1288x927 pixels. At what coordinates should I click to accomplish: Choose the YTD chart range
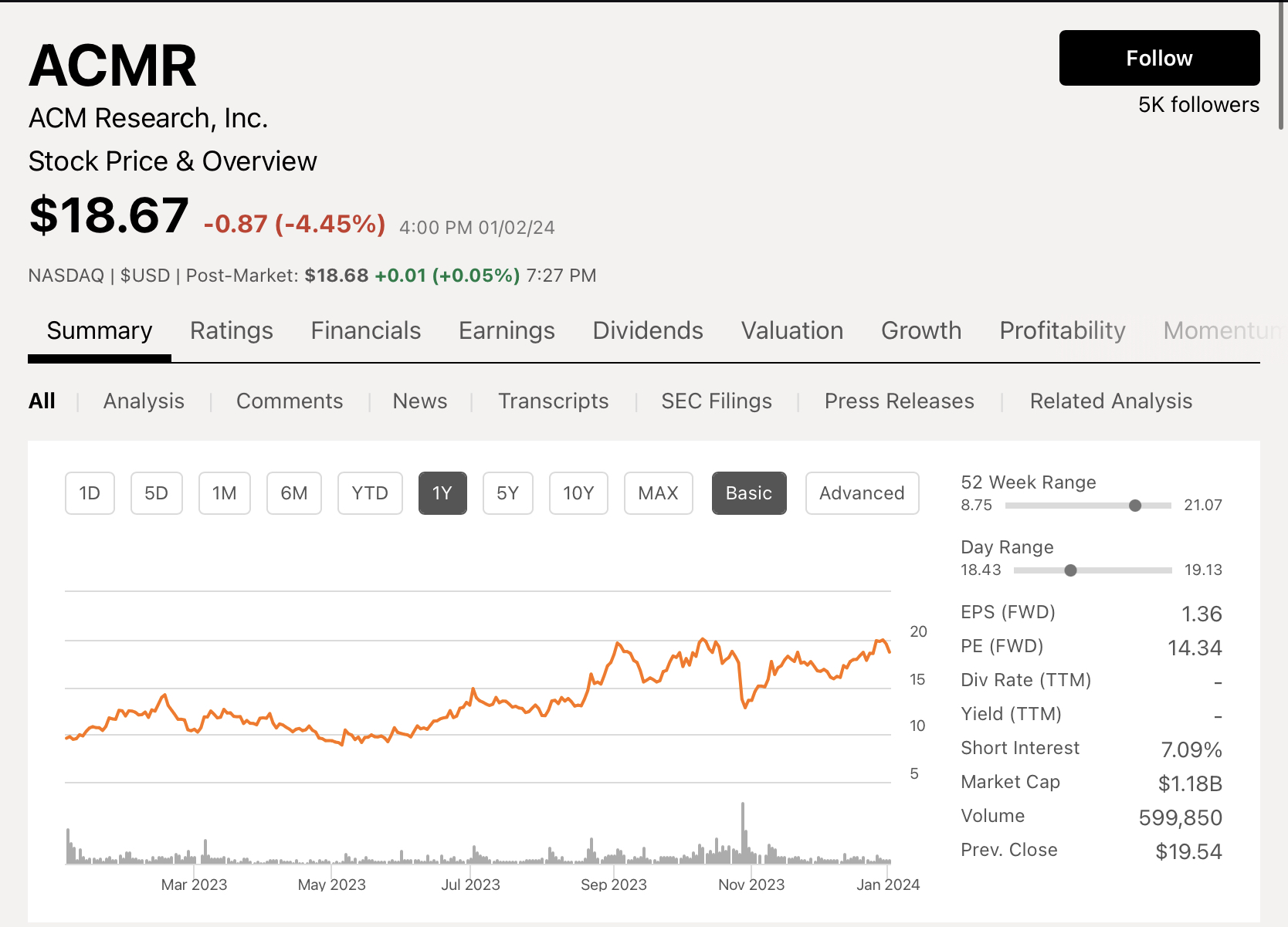pos(370,493)
